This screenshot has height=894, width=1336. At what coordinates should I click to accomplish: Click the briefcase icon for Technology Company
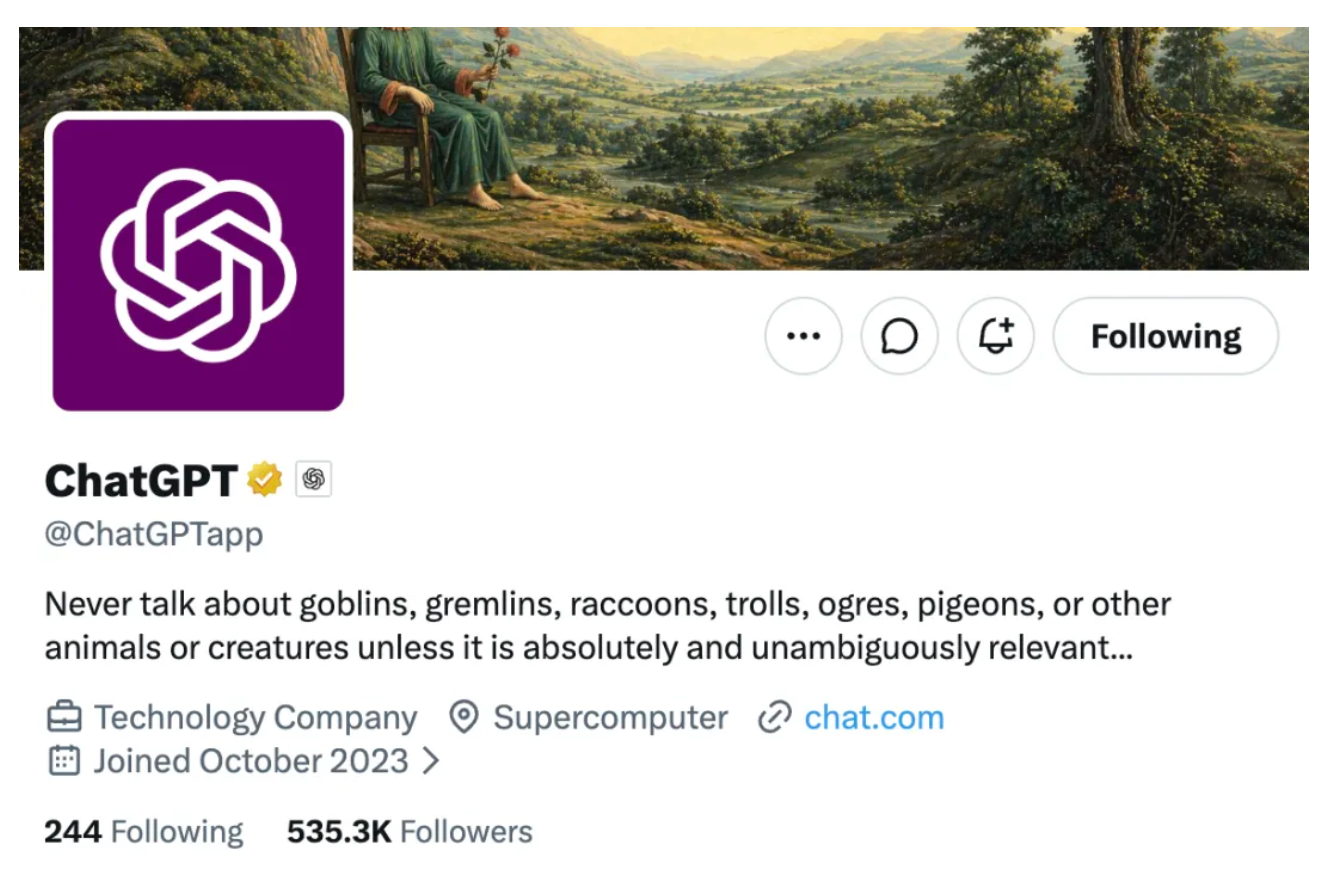pos(63,717)
